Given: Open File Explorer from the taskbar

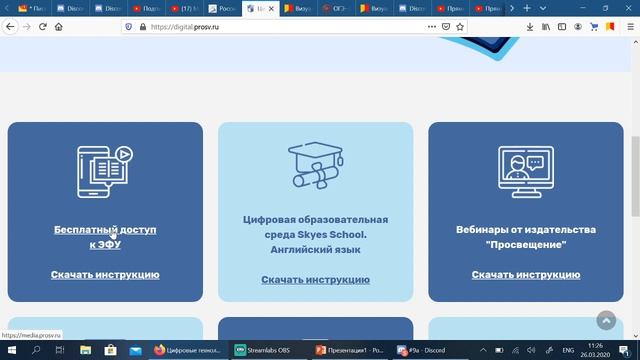Looking at the screenshot, I should (85, 350).
